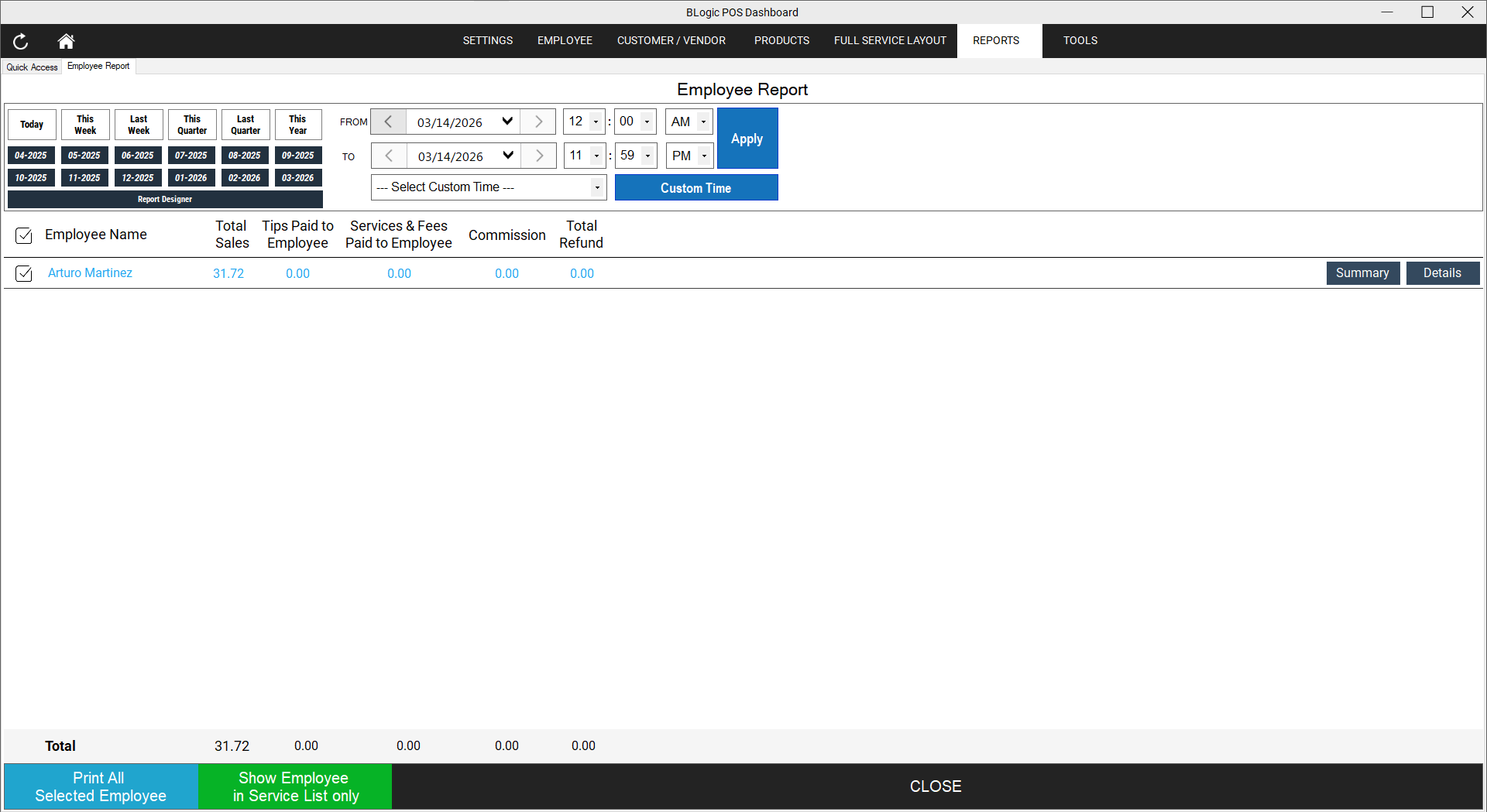Advance TO date with next arrow
The height and width of the screenshot is (812, 1487).
coord(539,156)
